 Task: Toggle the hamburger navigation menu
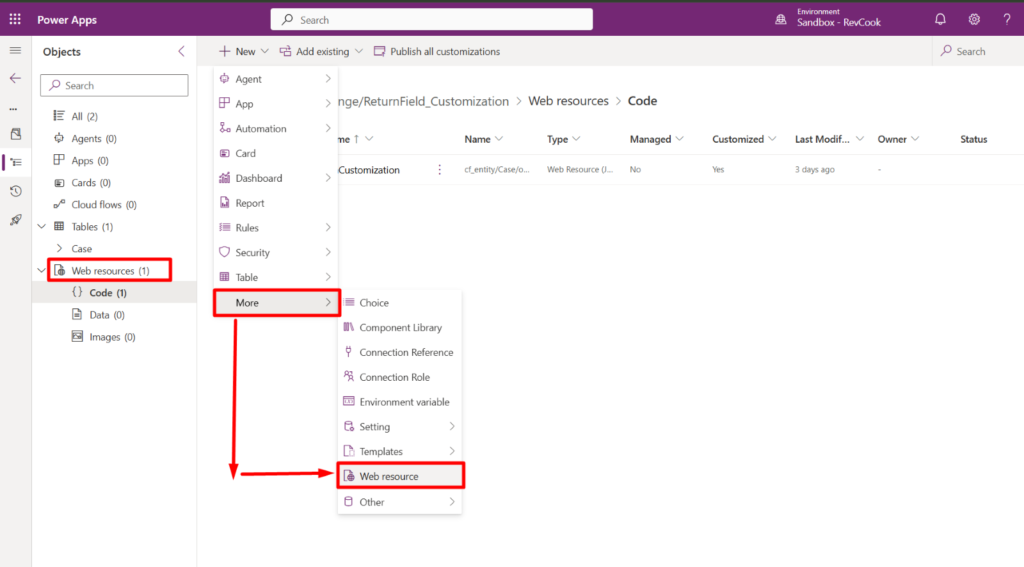[15, 51]
